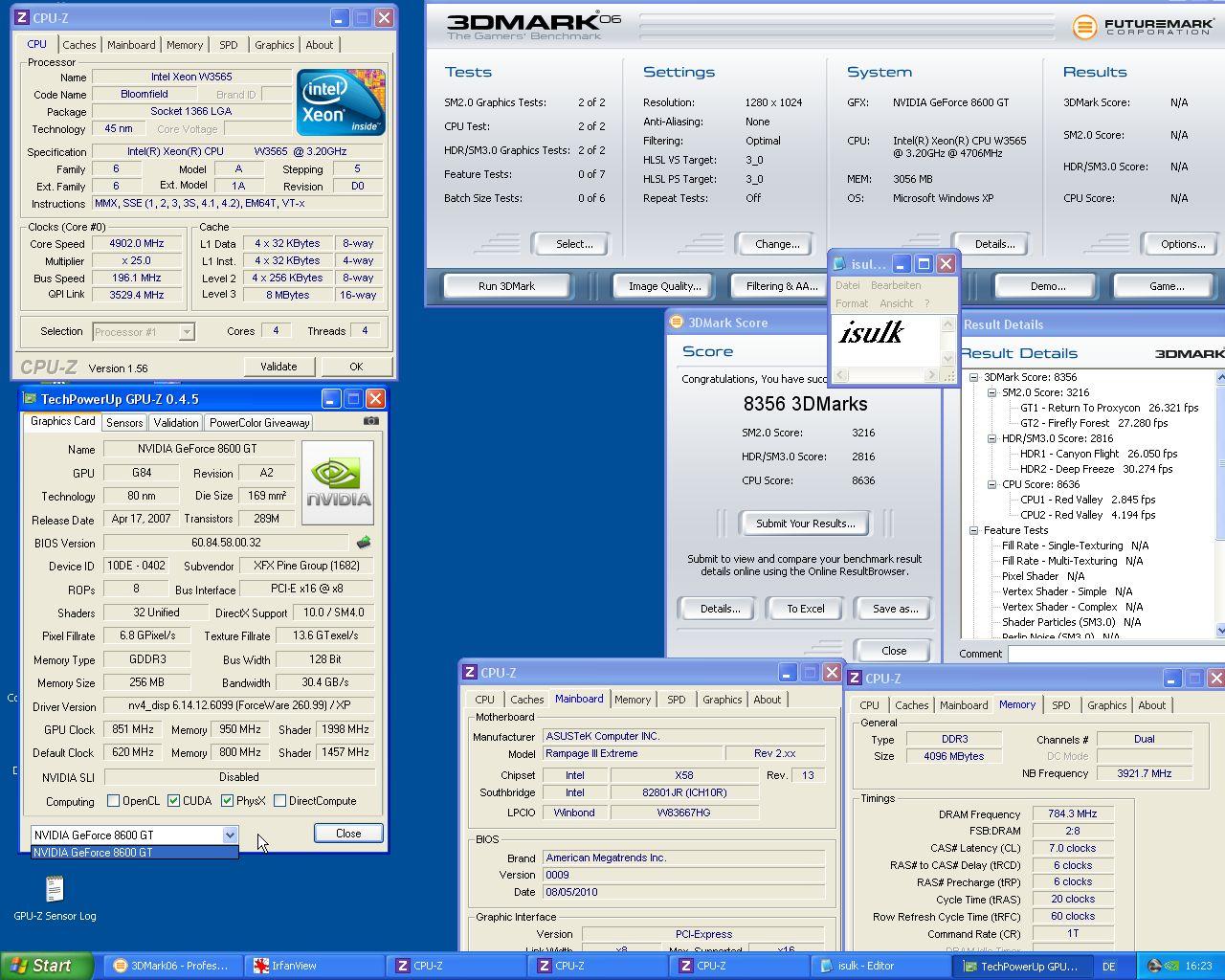Open the GPU selection dropdown in GPU-Z
Screen dimensions: 1225x980
pyautogui.click(x=230, y=835)
